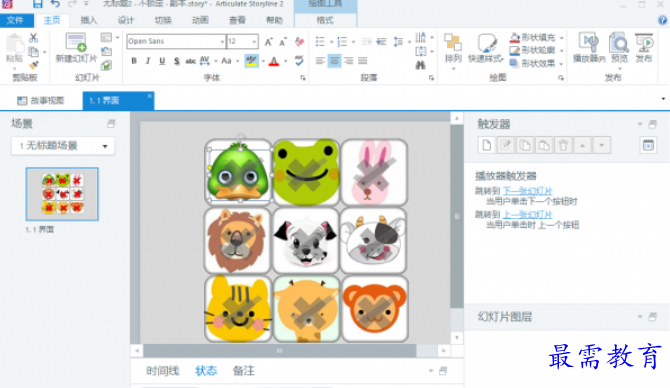Open the File (文件) tab
The image size is (670, 388).
pos(16,20)
